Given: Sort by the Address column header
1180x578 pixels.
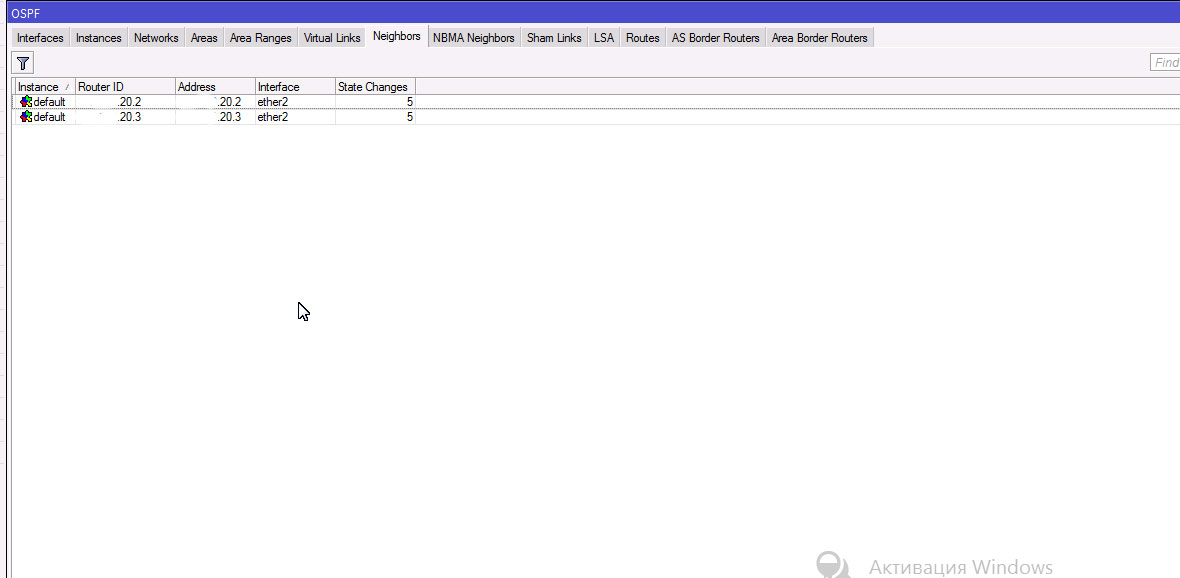Looking at the screenshot, I should (x=215, y=87).
